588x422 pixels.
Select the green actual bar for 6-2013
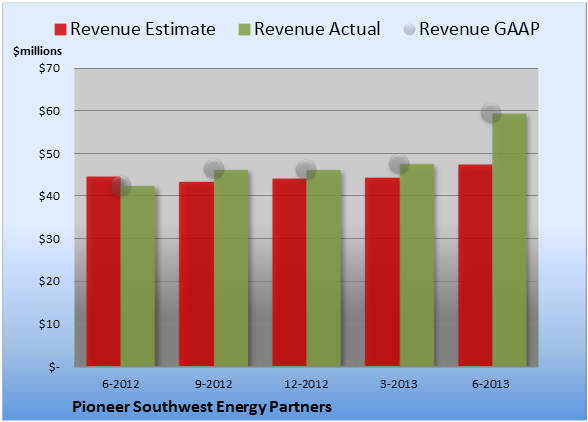[510, 240]
